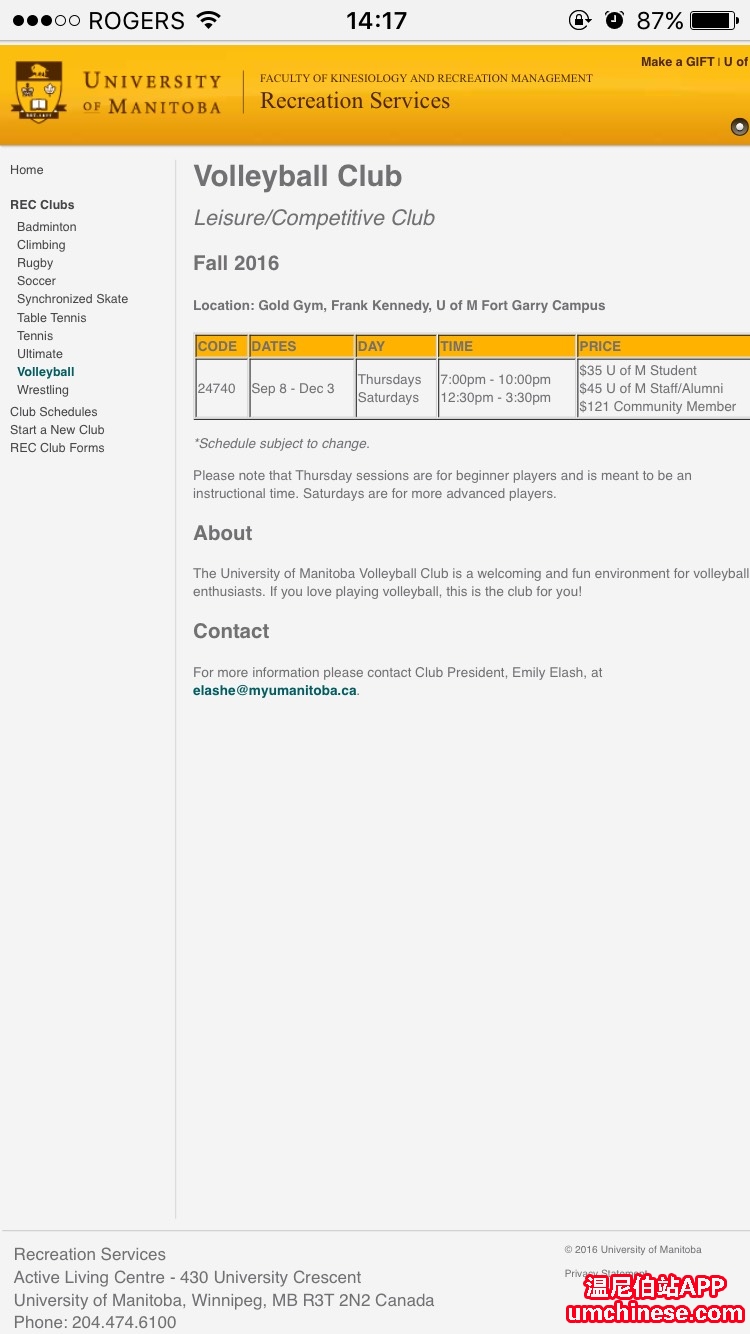Click Make a GIFT header link

pos(677,62)
